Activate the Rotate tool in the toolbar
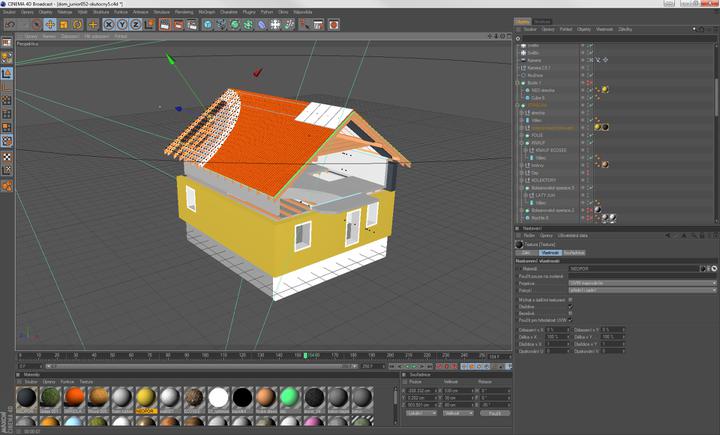Screen dimensions: 720x435 (77, 24)
